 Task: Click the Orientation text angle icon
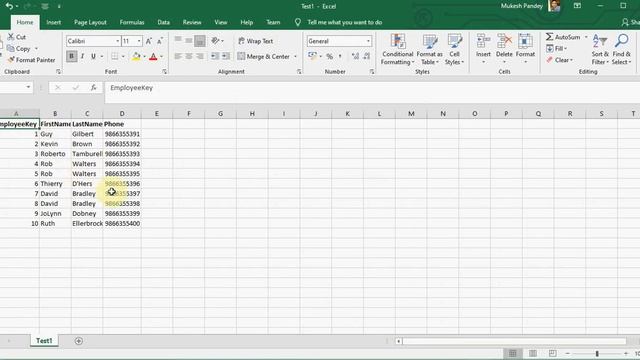tap(215, 40)
